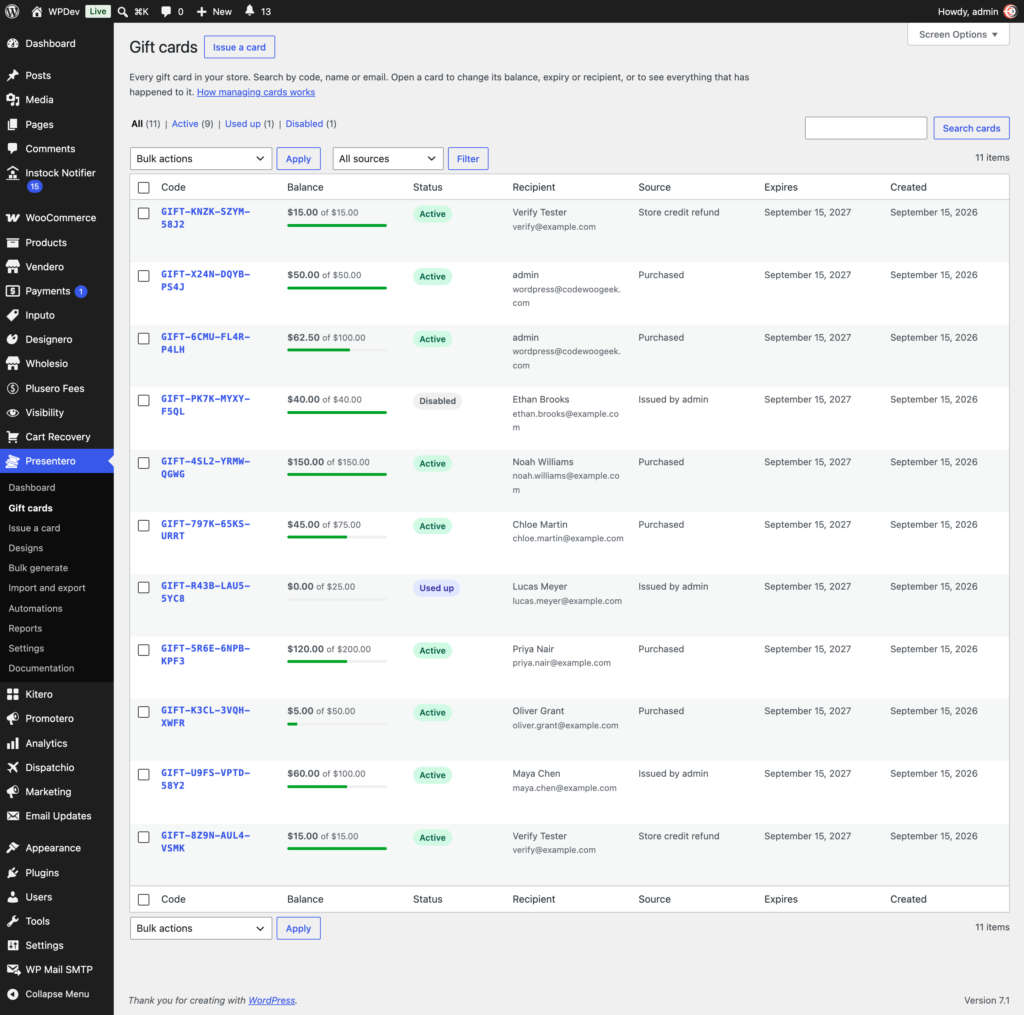Click the Search cards button

coord(971,128)
